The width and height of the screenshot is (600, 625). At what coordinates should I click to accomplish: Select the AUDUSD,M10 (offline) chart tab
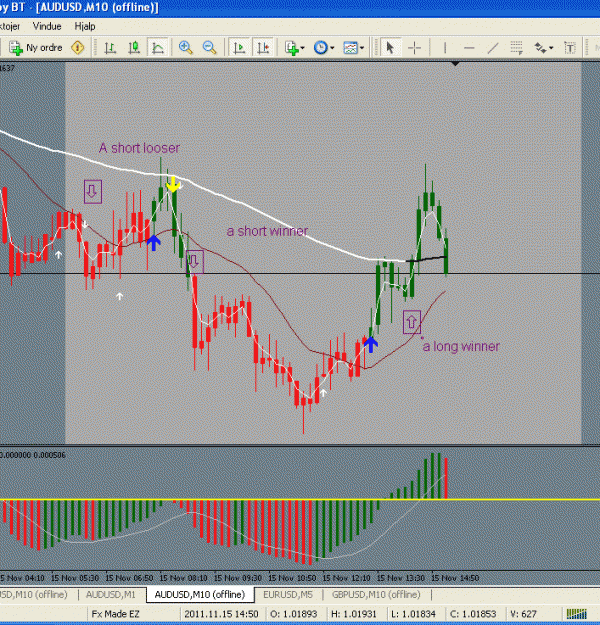(x=200, y=594)
